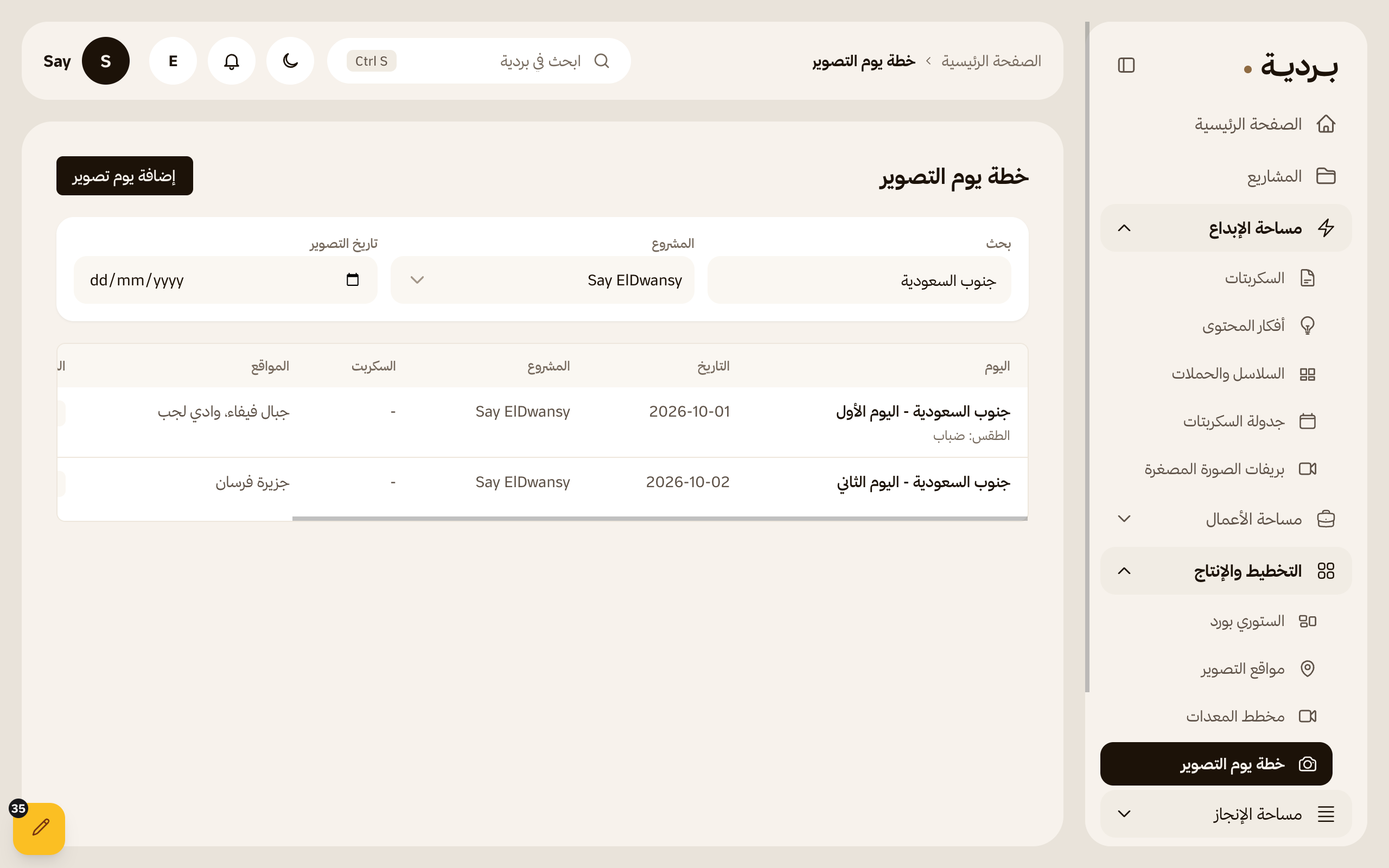Open the date picker calendar icon

[x=353, y=279]
